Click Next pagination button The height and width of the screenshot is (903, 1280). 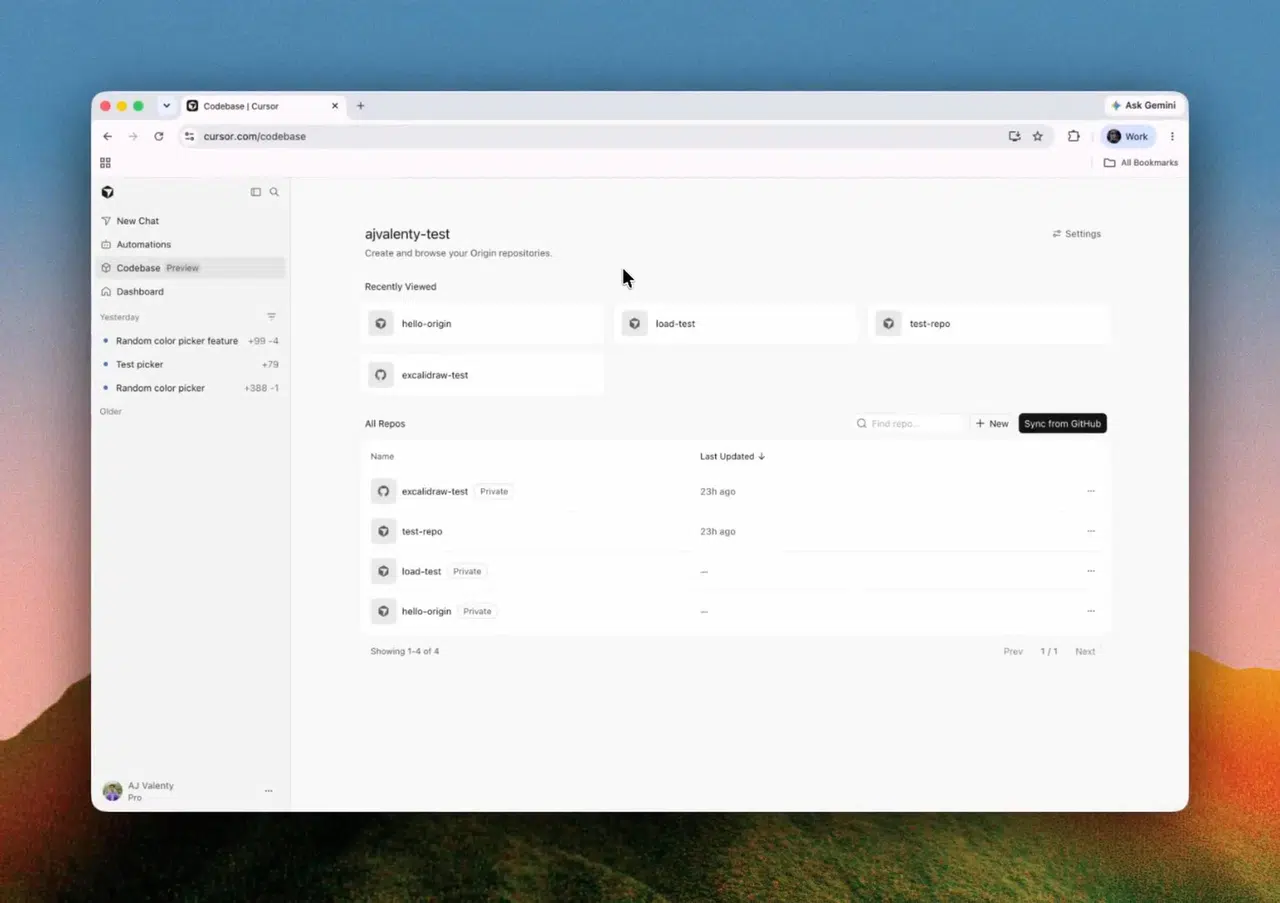click(x=1085, y=652)
